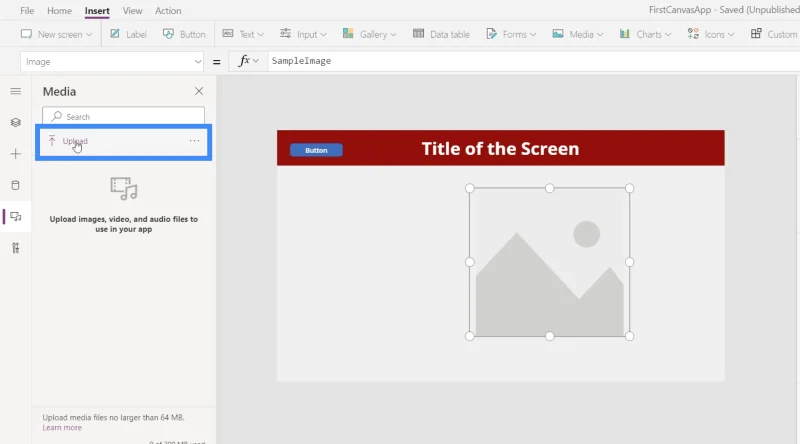The image size is (800, 444).
Task: Open the View tab
Action: [132, 11]
